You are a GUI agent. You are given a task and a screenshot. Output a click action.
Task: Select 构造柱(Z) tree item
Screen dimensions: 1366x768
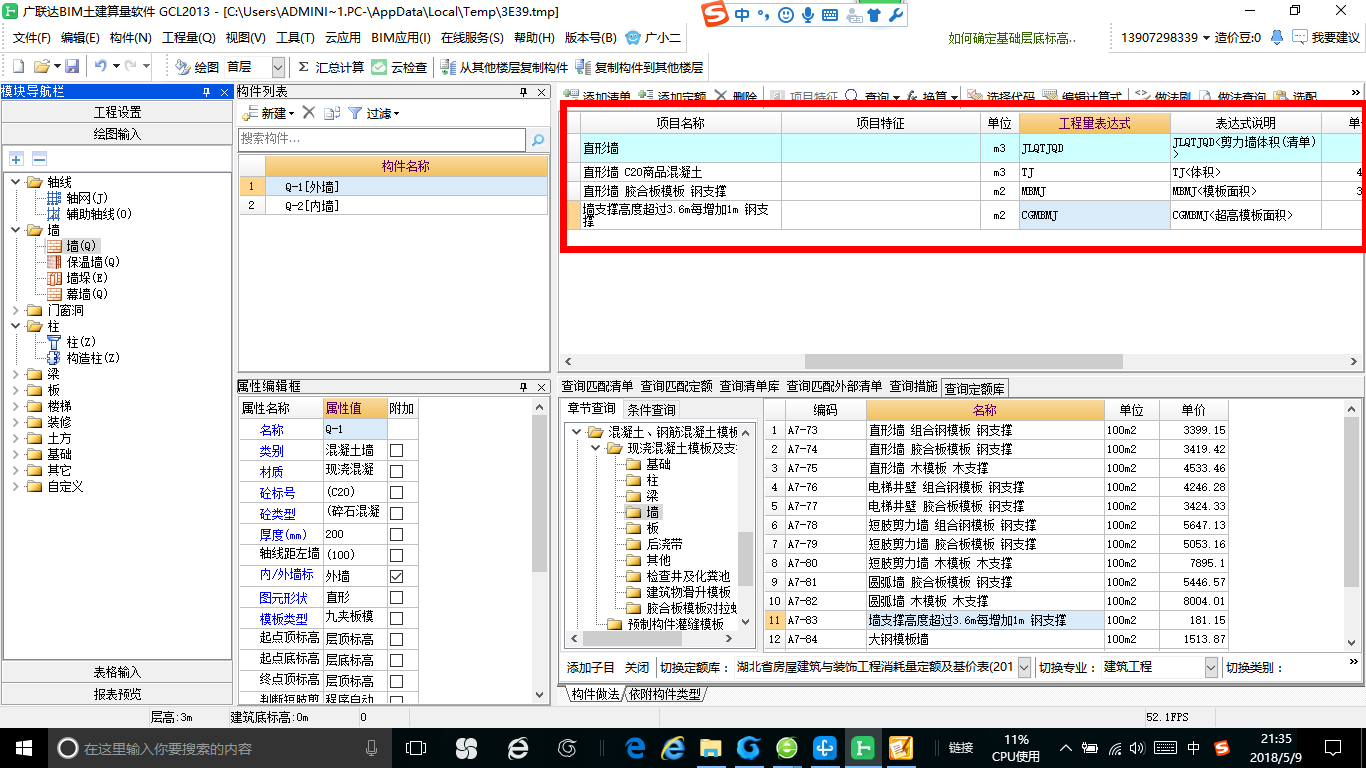click(x=93, y=358)
